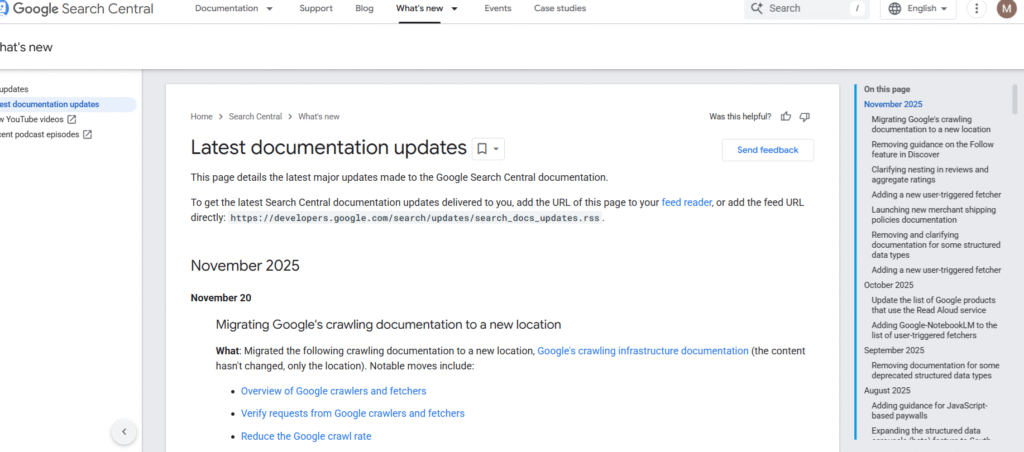Go to the Case studies tab
Image resolution: width=1024 pixels, height=452 pixels.
pos(560,8)
